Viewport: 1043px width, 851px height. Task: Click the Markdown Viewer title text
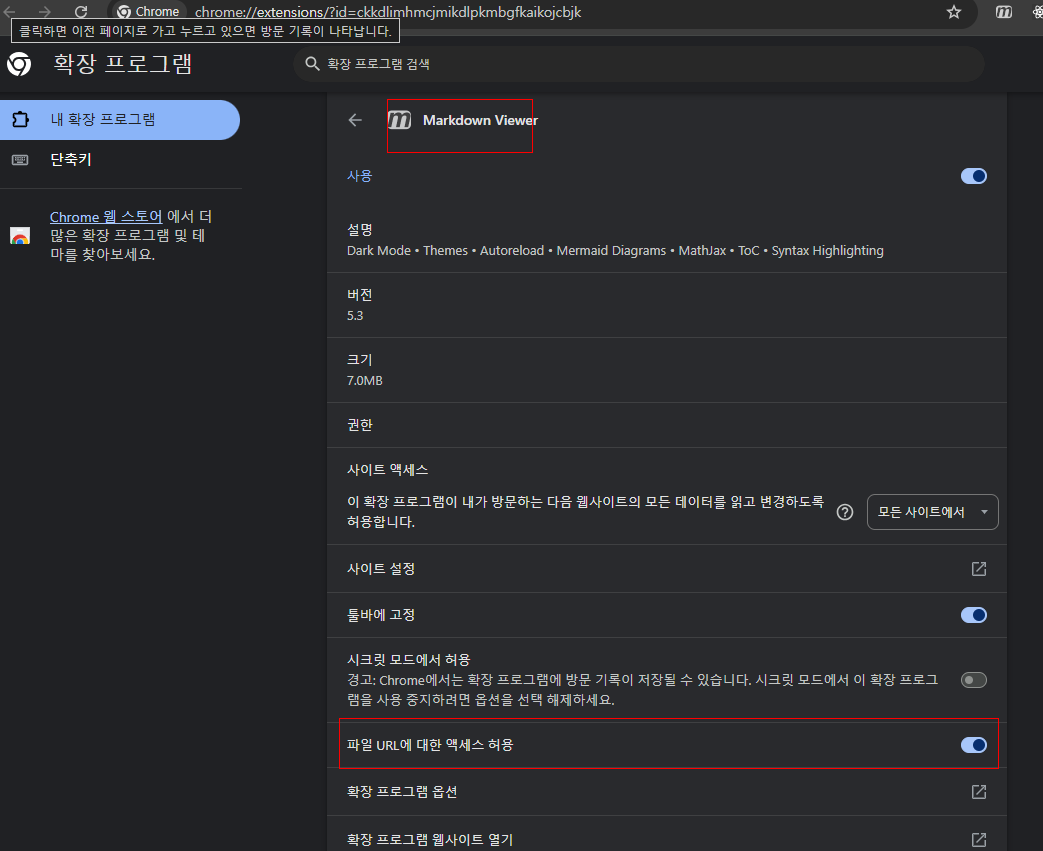[480, 120]
